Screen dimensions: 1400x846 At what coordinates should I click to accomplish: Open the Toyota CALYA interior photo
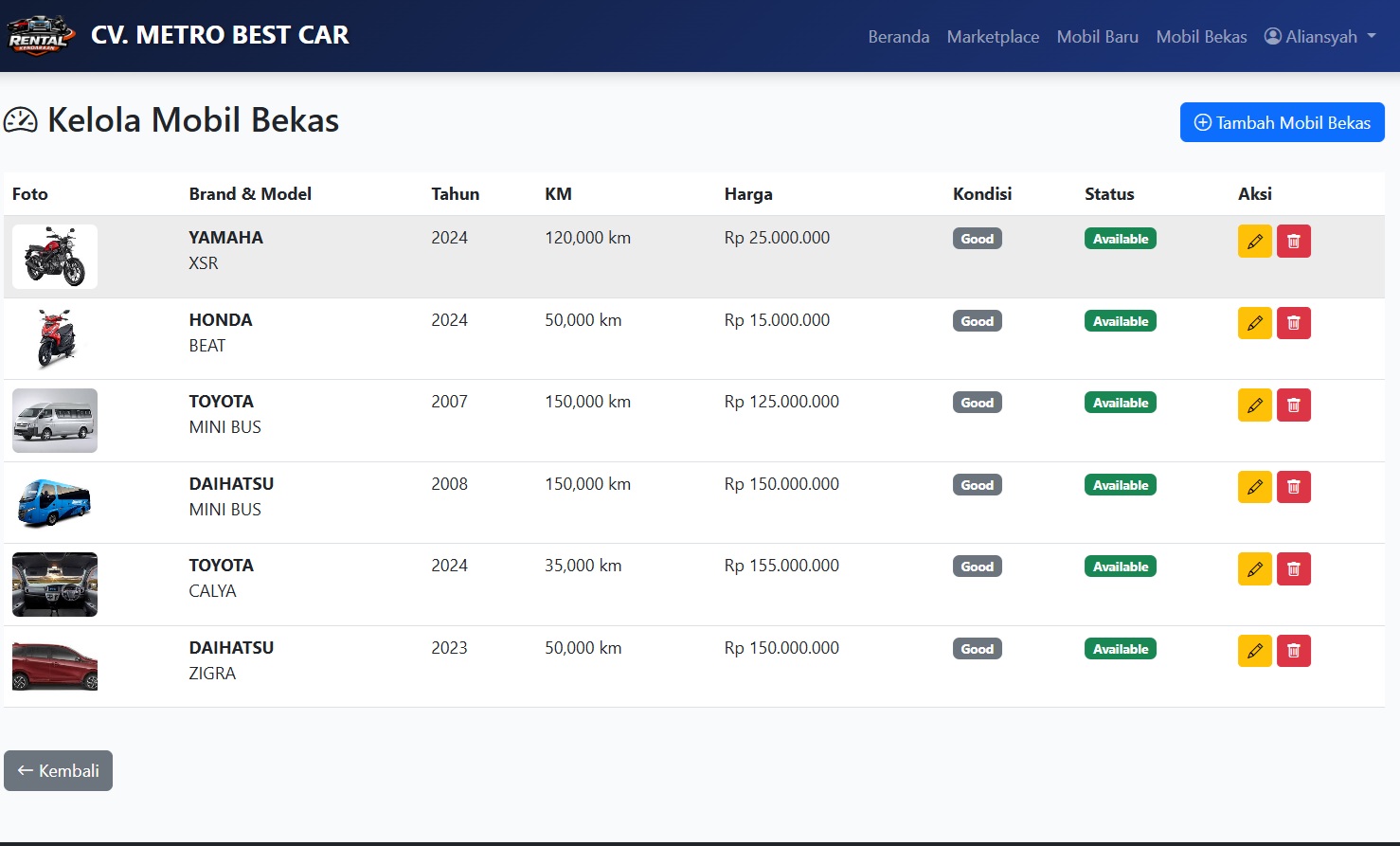tap(55, 585)
